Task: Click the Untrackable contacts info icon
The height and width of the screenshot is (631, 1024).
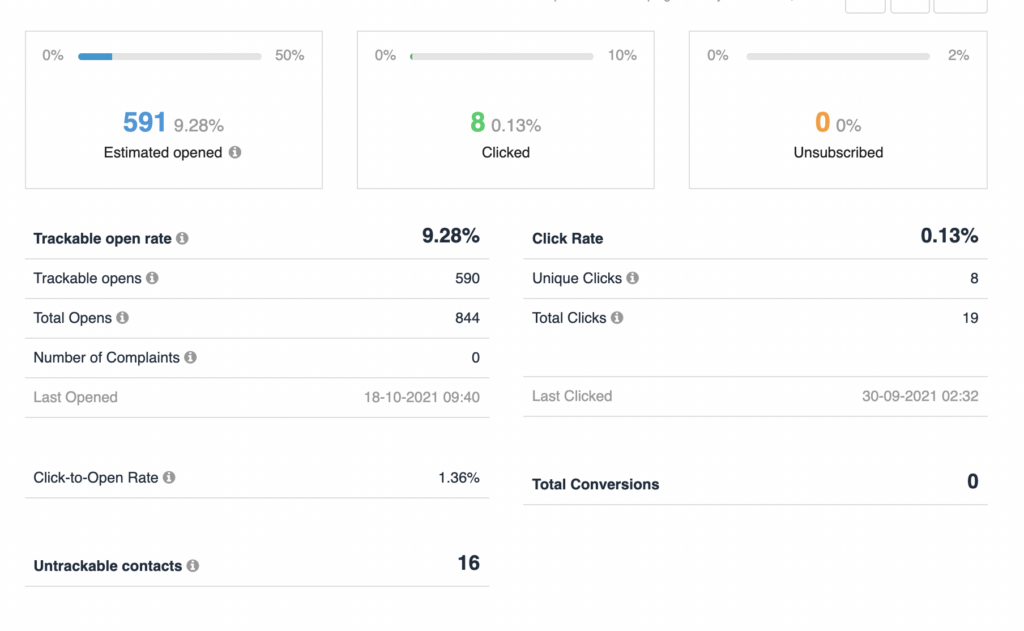Action: (x=192, y=566)
